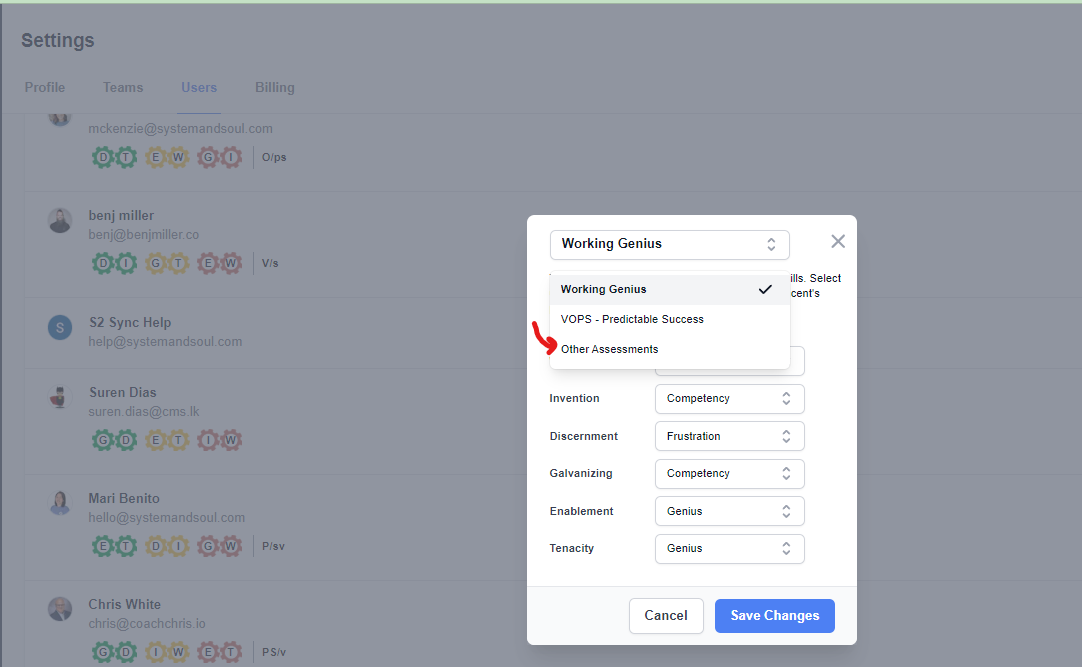Click email suren.dias@cms.lk
This screenshot has height=667, width=1082.
pos(144,412)
